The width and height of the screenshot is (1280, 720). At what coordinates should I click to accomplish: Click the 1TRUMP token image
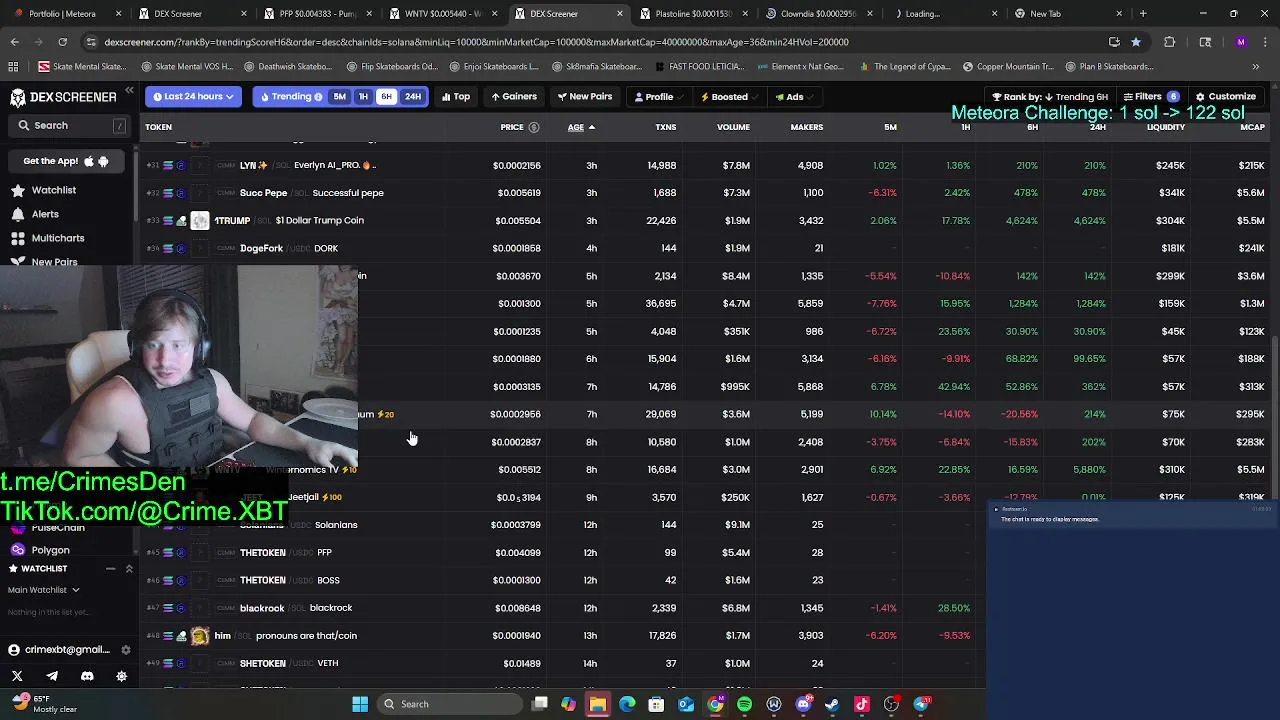click(200, 220)
